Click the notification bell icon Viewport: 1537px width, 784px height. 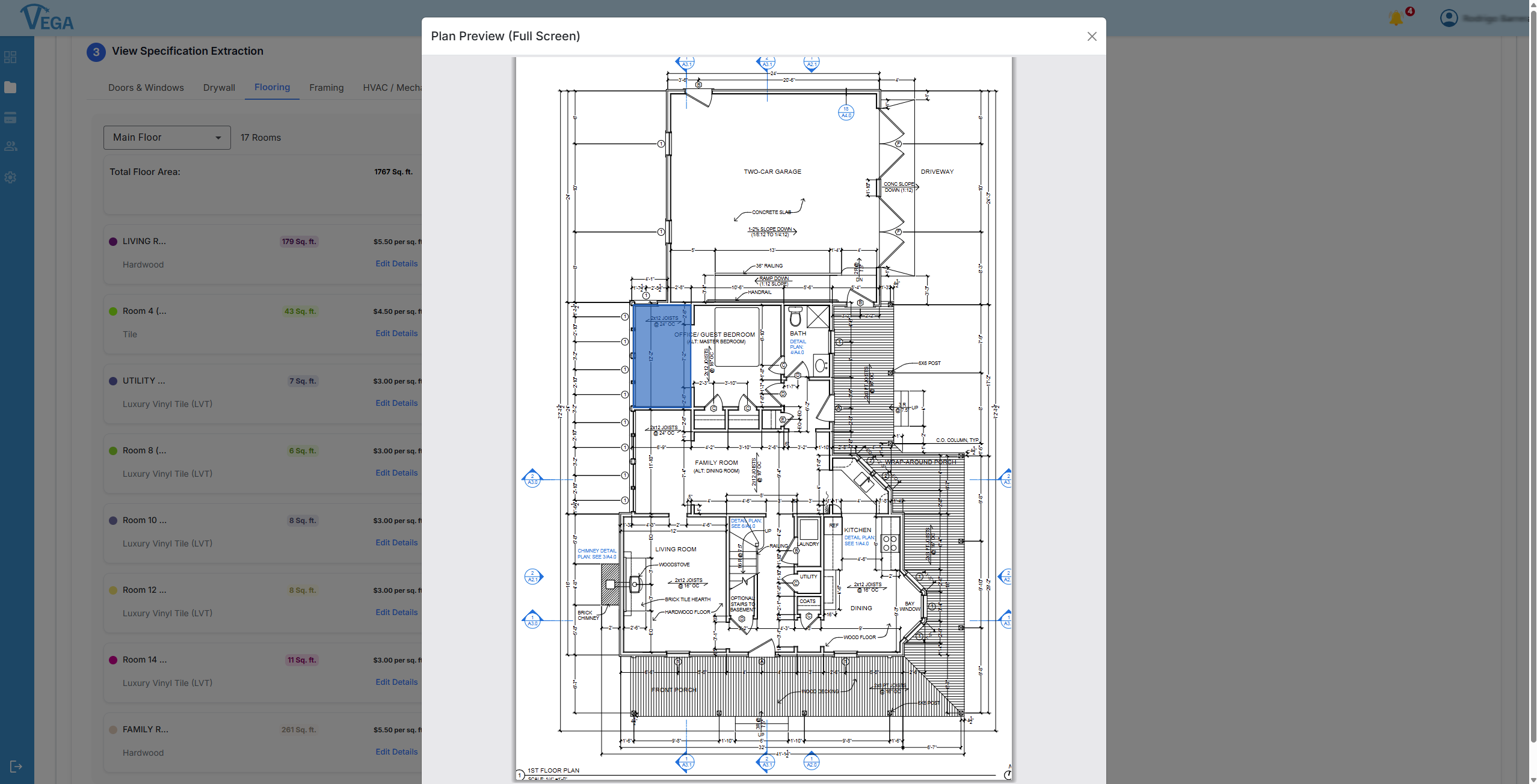coord(1396,19)
